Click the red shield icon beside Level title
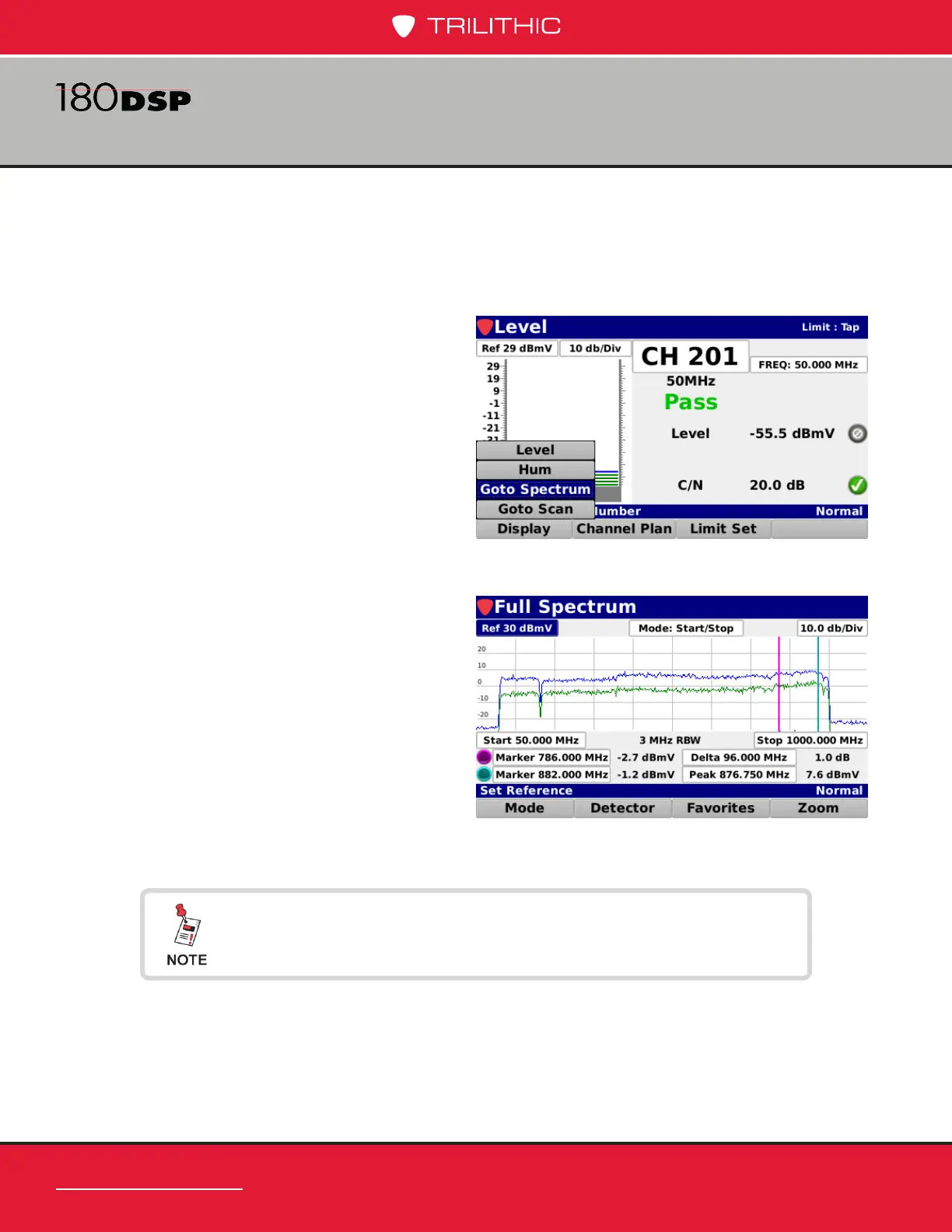 pyautogui.click(x=485, y=327)
